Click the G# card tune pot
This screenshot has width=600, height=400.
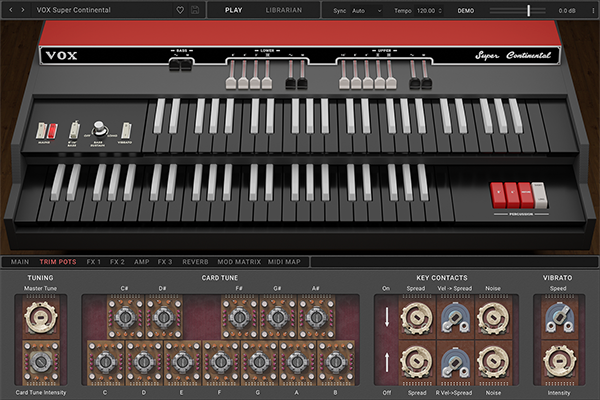click(x=278, y=317)
